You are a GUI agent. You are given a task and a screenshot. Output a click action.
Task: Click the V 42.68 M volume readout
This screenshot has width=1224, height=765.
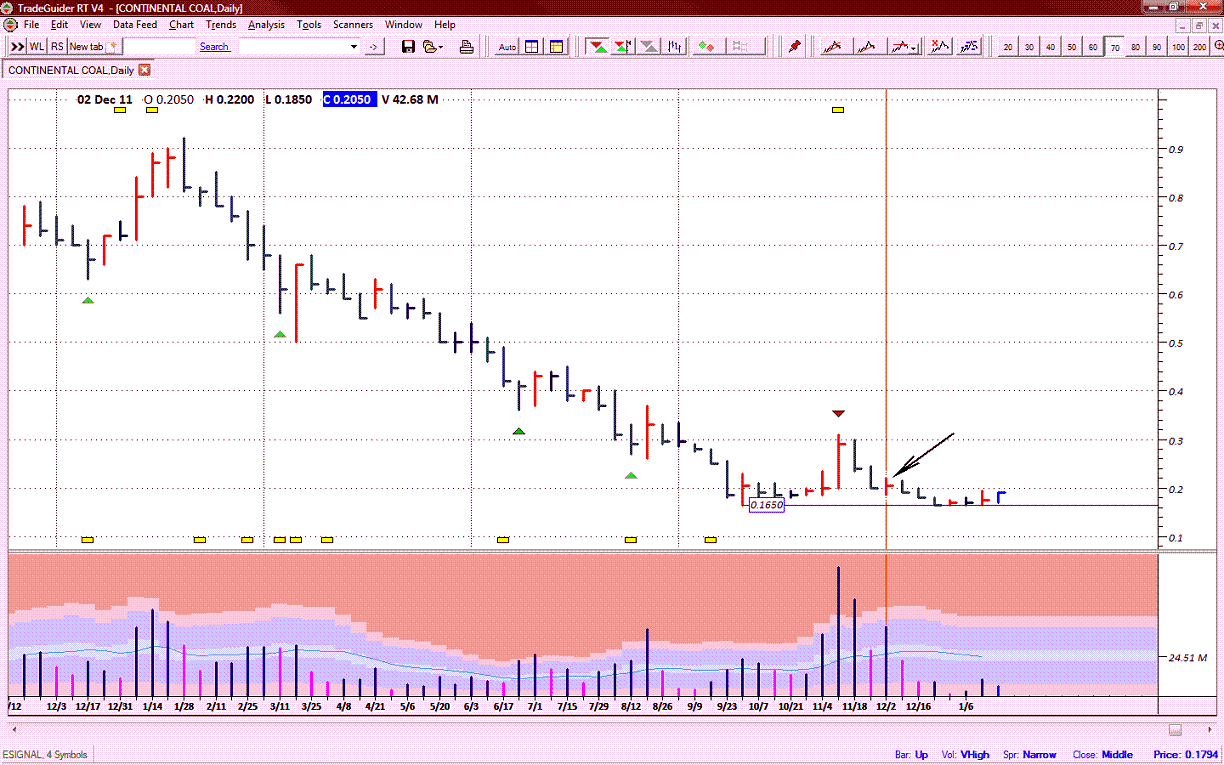(410, 99)
